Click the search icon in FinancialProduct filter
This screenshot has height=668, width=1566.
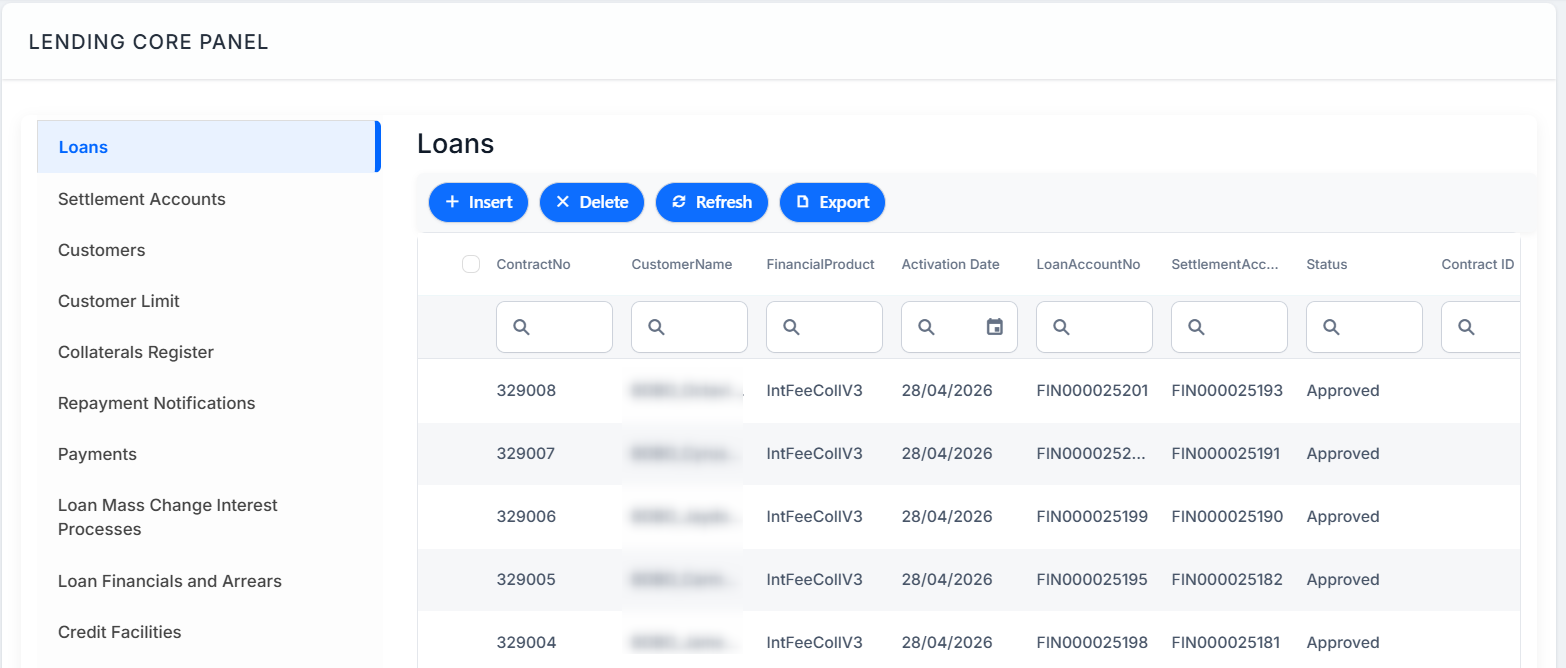click(x=791, y=327)
